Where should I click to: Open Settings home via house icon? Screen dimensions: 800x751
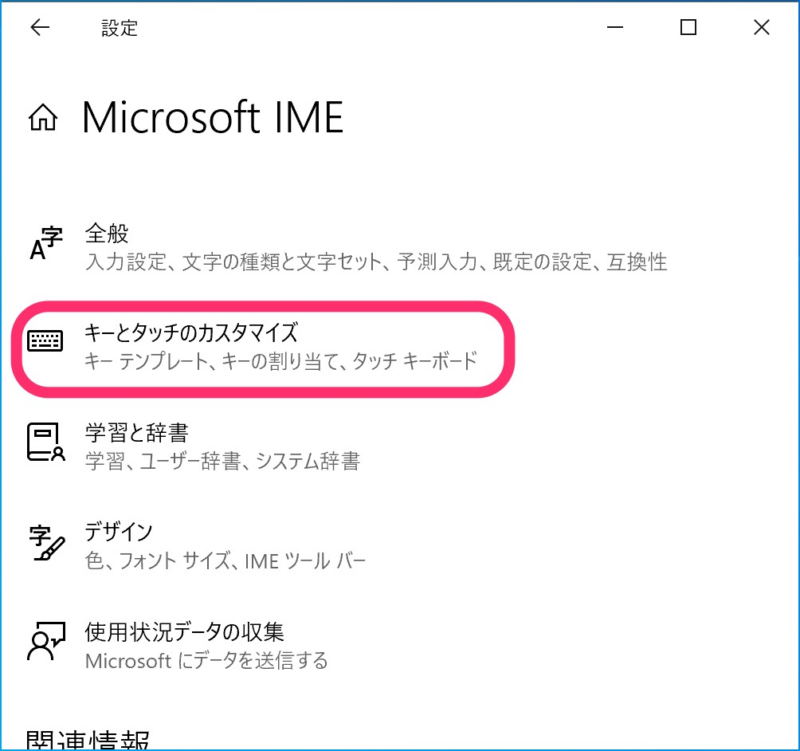tap(43, 117)
